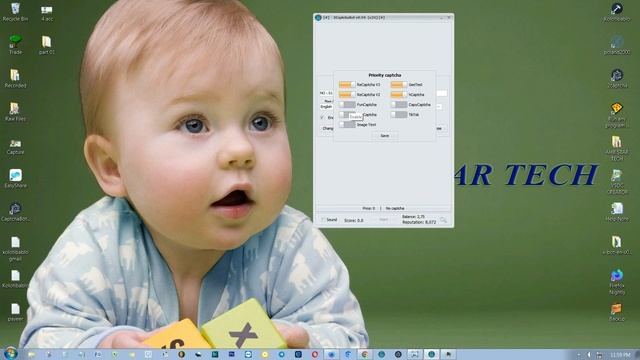Select the Trade desktop icon
Screen dimensions: 640x360
click(15, 45)
